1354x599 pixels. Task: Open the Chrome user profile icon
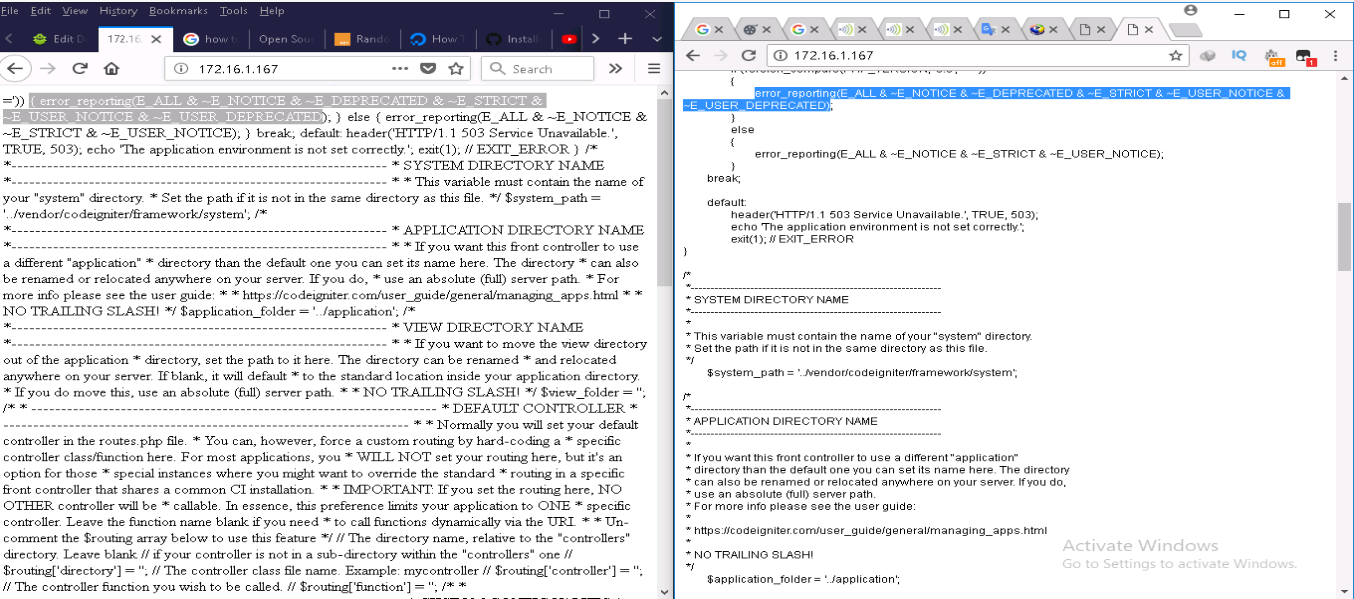[1190, 10]
